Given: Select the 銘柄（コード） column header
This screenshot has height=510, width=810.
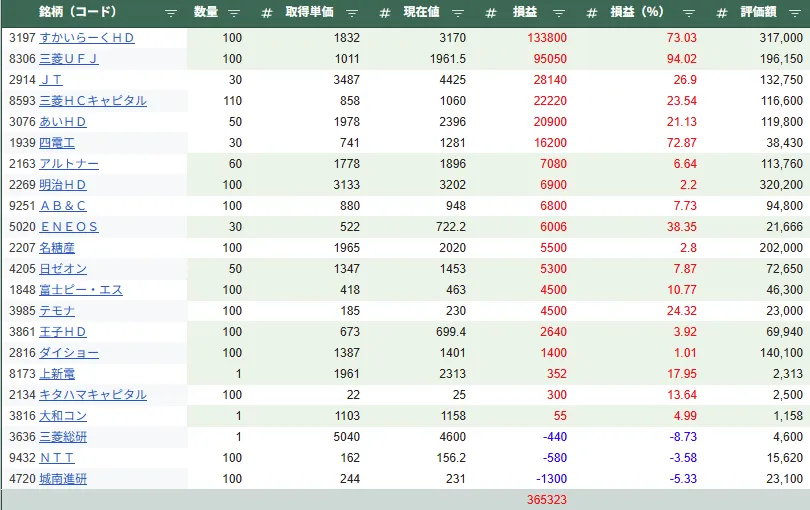Looking at the screenshot, I should point(77,12).
